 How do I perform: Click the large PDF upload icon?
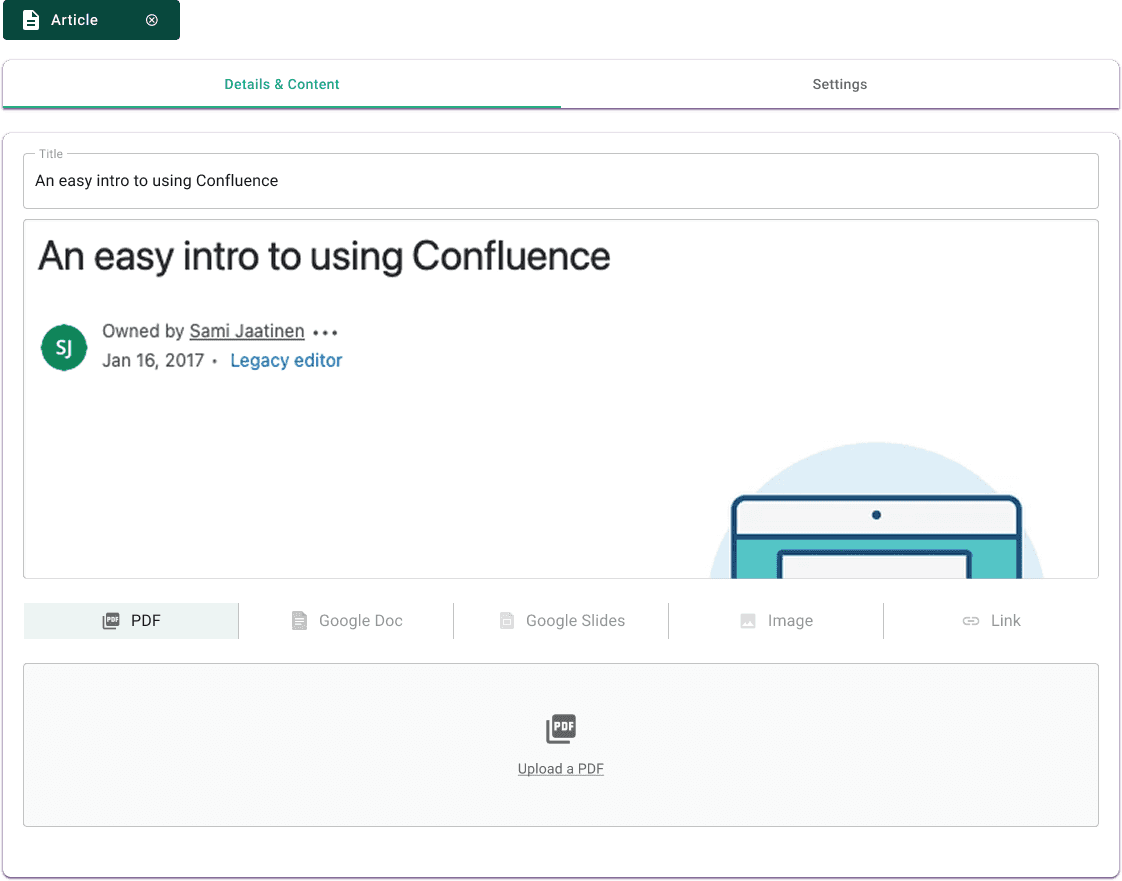561,729
